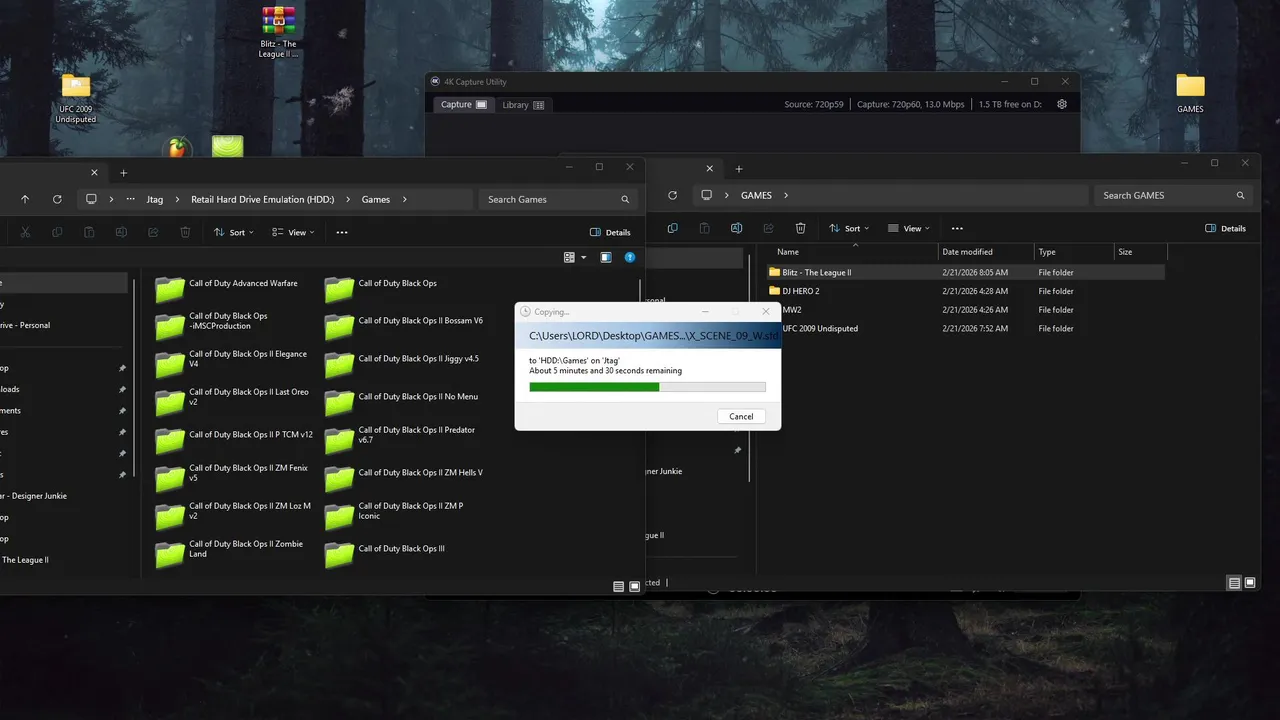Image resolution: width=1280 pixels, height=720 pixels.
Task: Click Cut icon in Games window toolbar
Action: pyautogui.click(x=26, y=232)
